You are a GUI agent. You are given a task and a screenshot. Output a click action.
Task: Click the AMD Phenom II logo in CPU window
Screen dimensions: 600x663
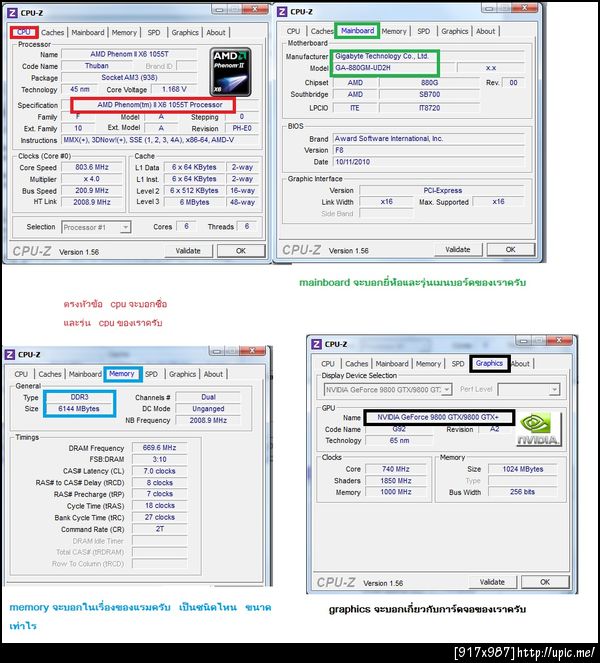point(230,72)
